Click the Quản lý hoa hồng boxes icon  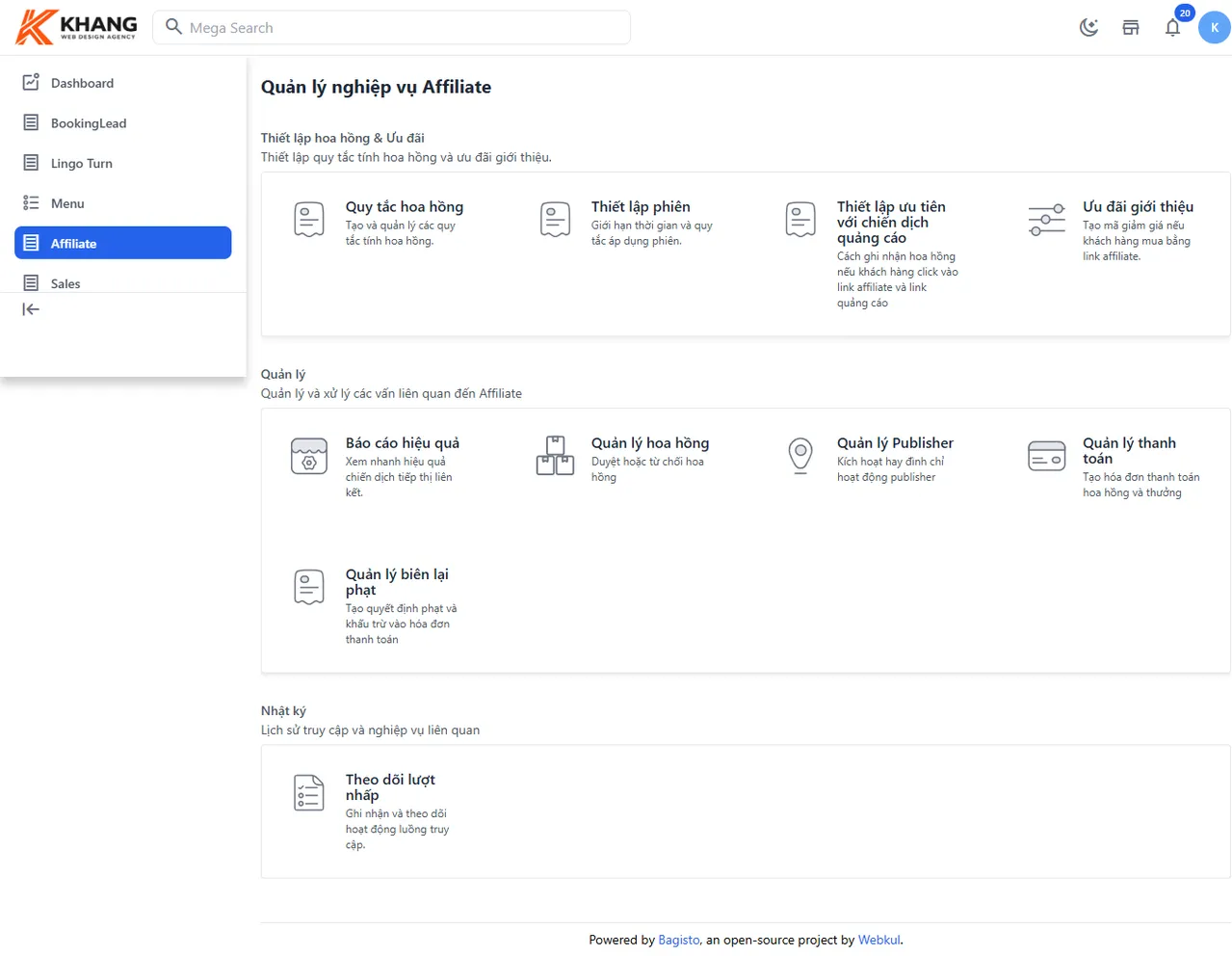point(555,456)
